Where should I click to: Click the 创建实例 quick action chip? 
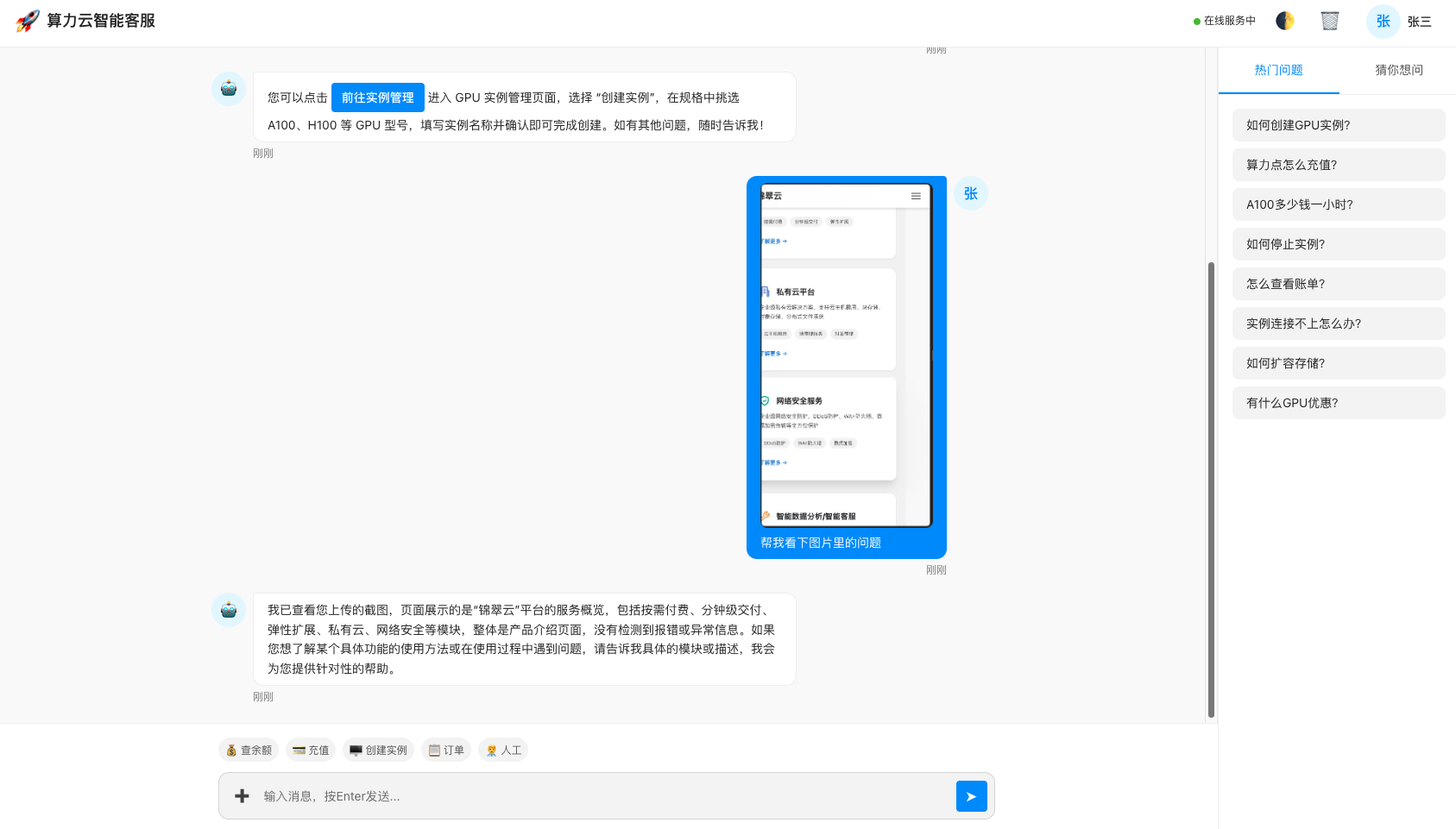[x=378, y=750]
